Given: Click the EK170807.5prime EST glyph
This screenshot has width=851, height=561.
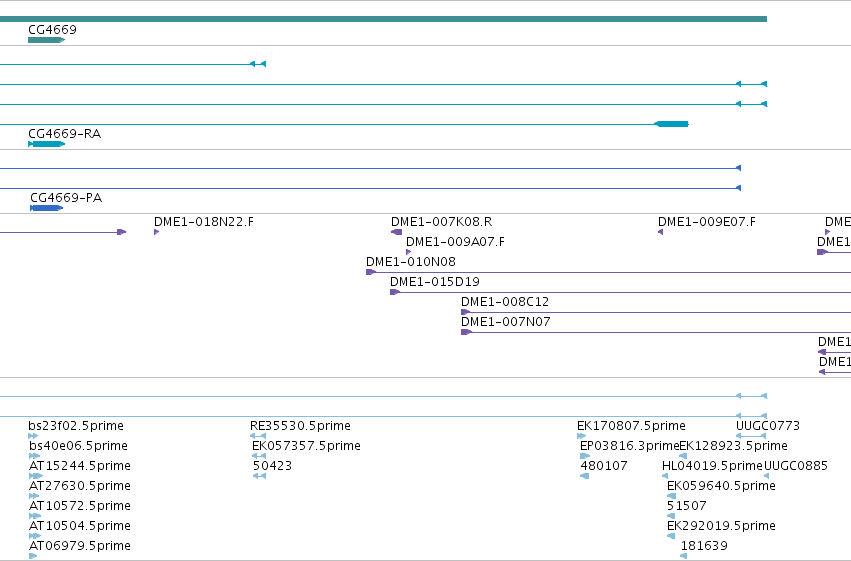Looking at the screenshot, I should point(582,436).
